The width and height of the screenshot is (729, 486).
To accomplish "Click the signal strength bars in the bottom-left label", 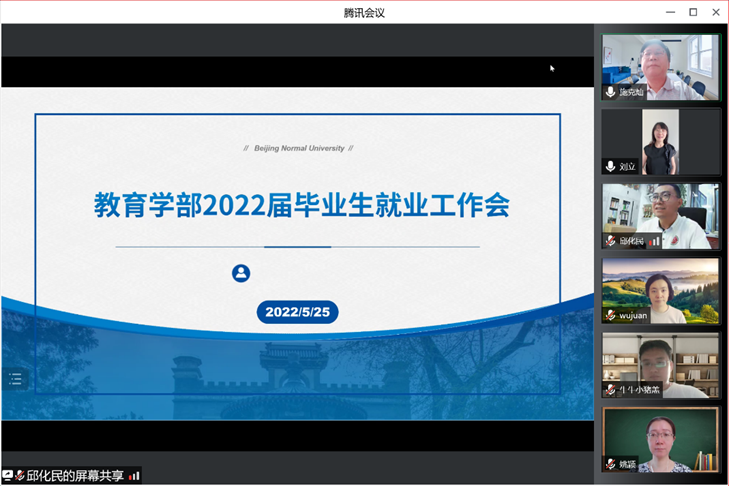I will click(x=134, y=476).
